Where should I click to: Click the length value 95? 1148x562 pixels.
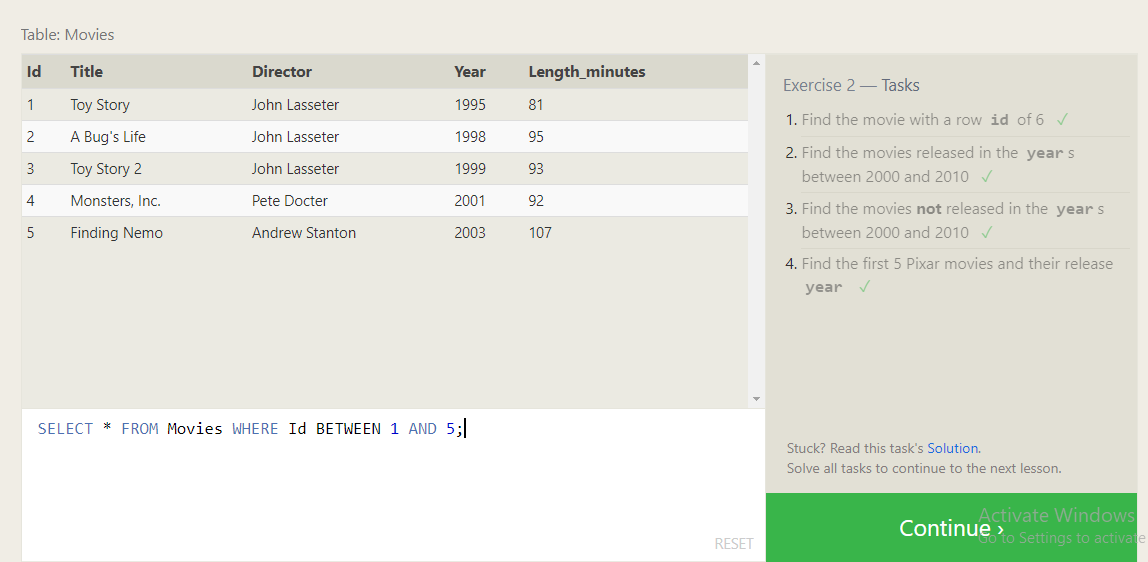click(x=536, y=137)
